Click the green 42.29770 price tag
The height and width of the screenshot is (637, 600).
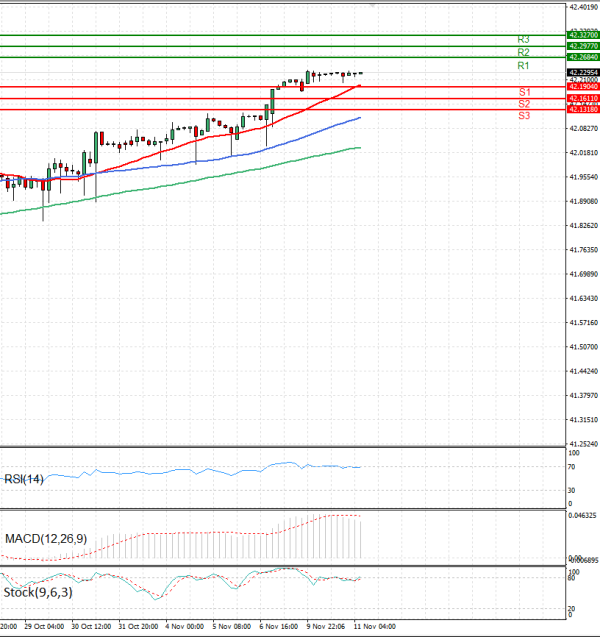point(582,46)
